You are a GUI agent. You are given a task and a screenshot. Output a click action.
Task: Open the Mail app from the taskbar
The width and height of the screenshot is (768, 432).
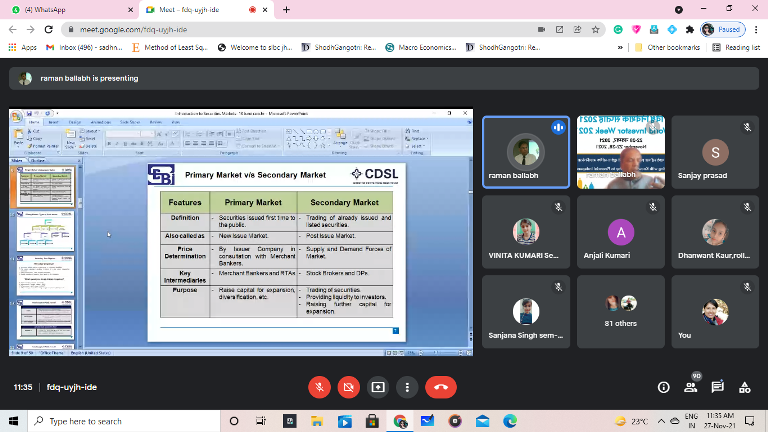click(482, 421)
